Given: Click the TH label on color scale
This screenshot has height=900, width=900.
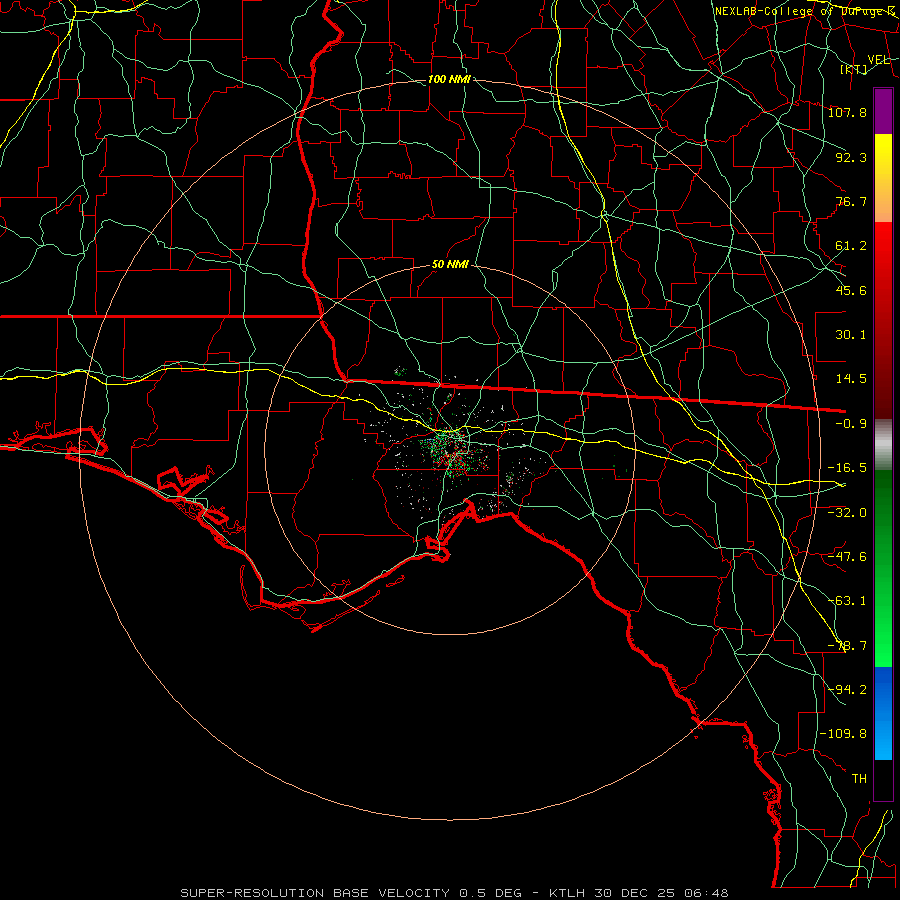Looking at the screenshot, I should pos(859,779).
